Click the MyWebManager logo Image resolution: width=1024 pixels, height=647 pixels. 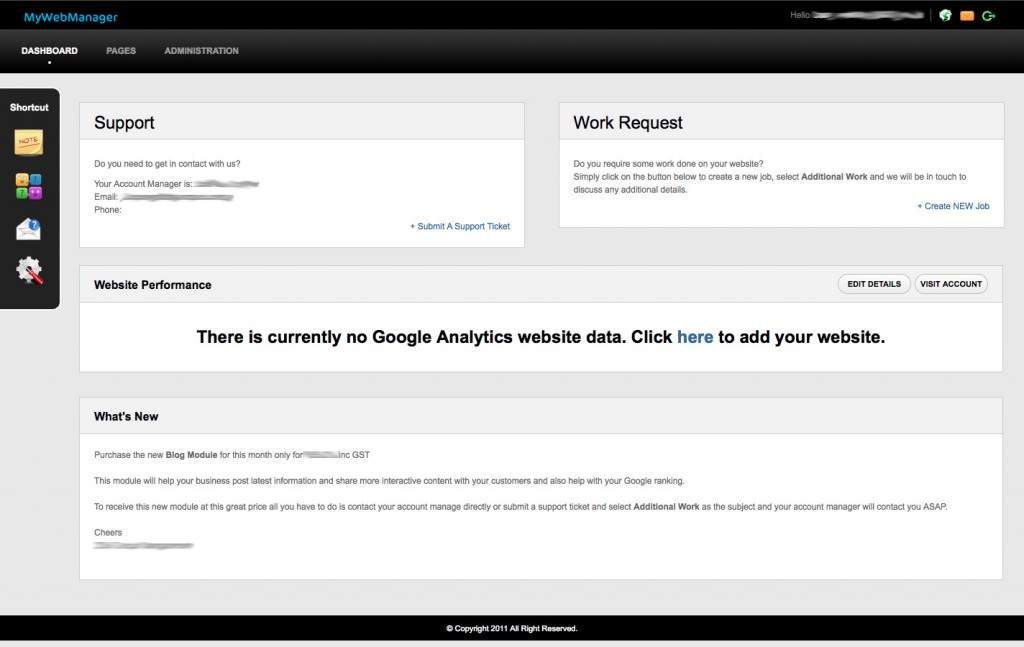pos(71,17)
